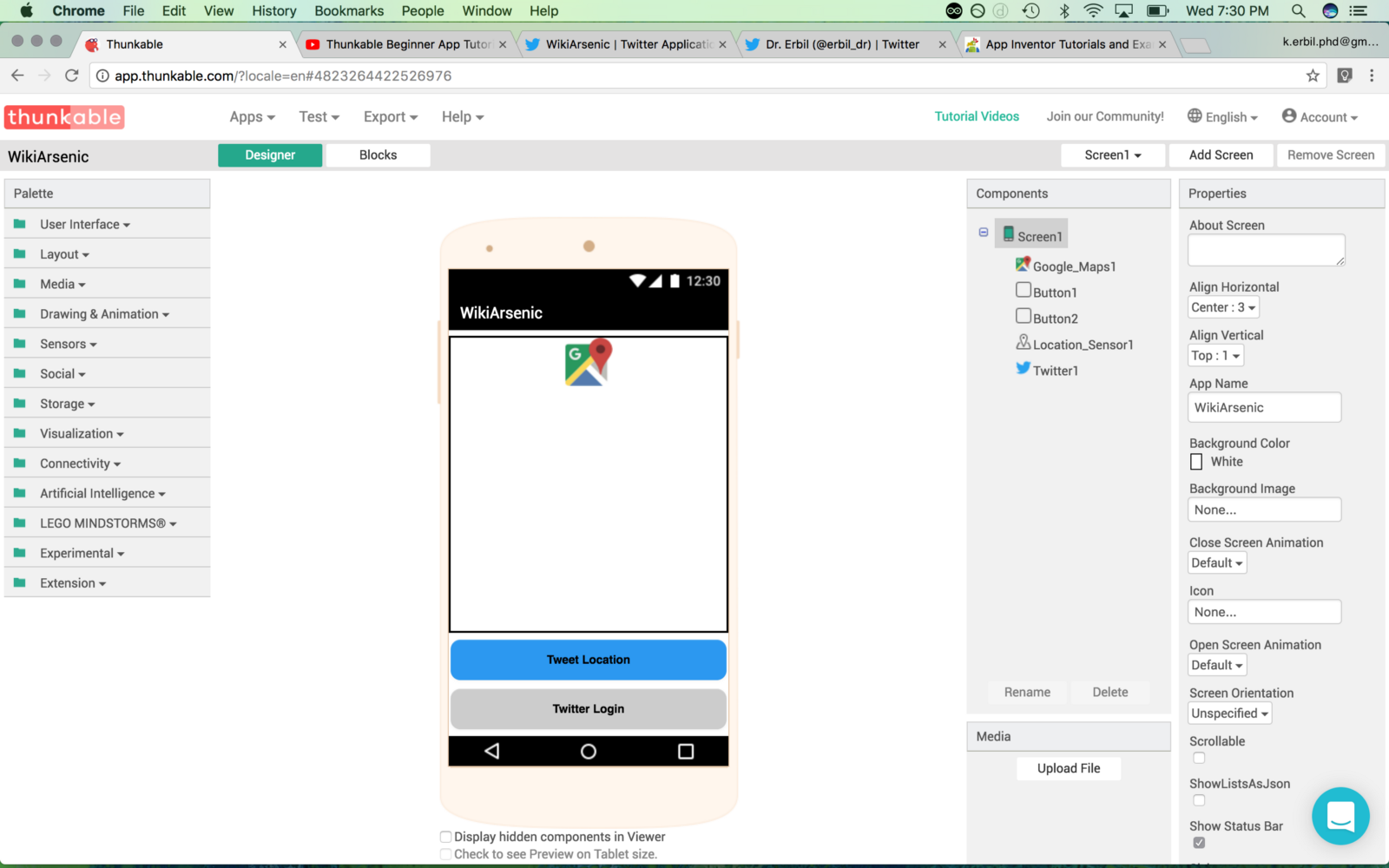
Task: Click the Wi-Fi status icon
Action: [x=1094, y=10]
